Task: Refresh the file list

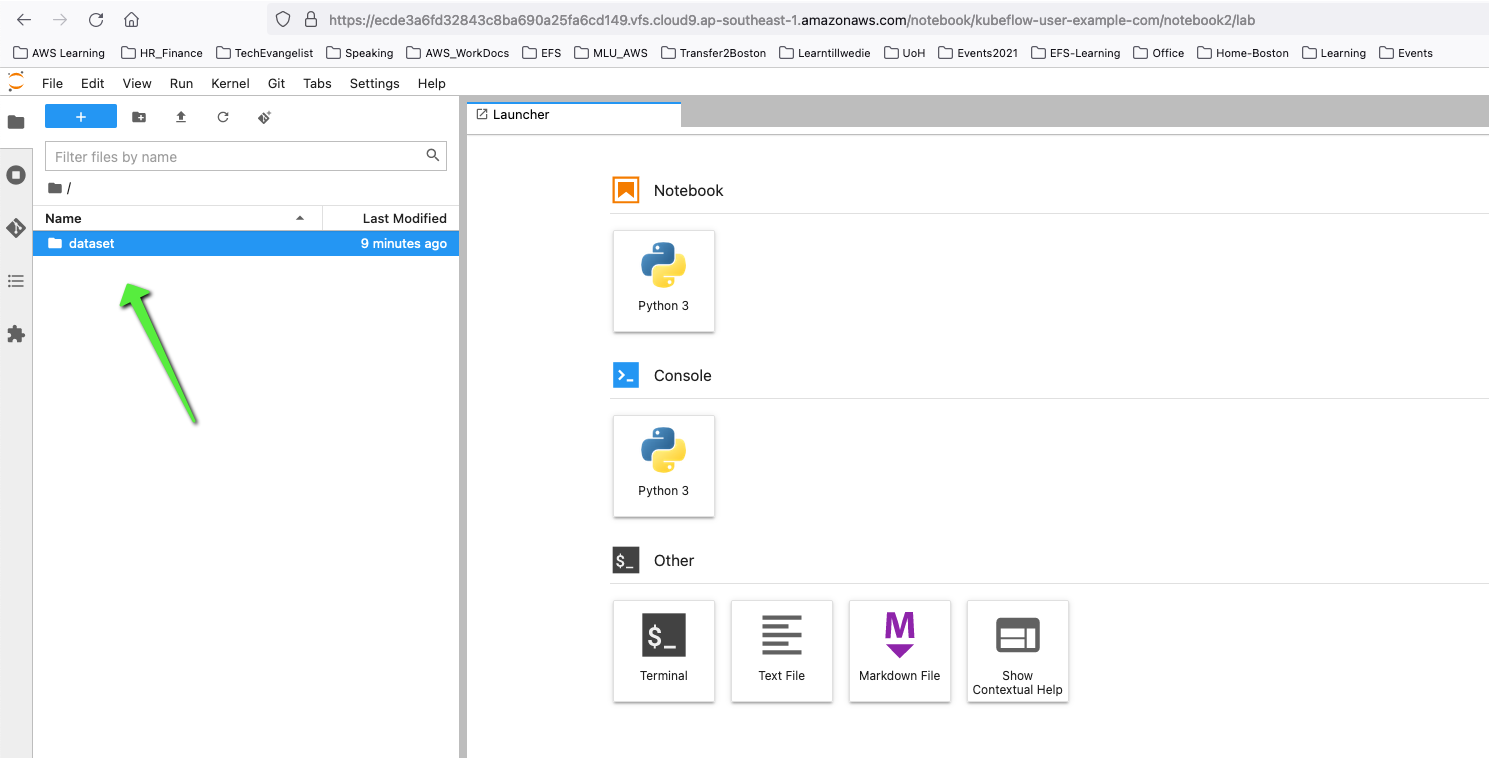Action: tap(223, 117)
